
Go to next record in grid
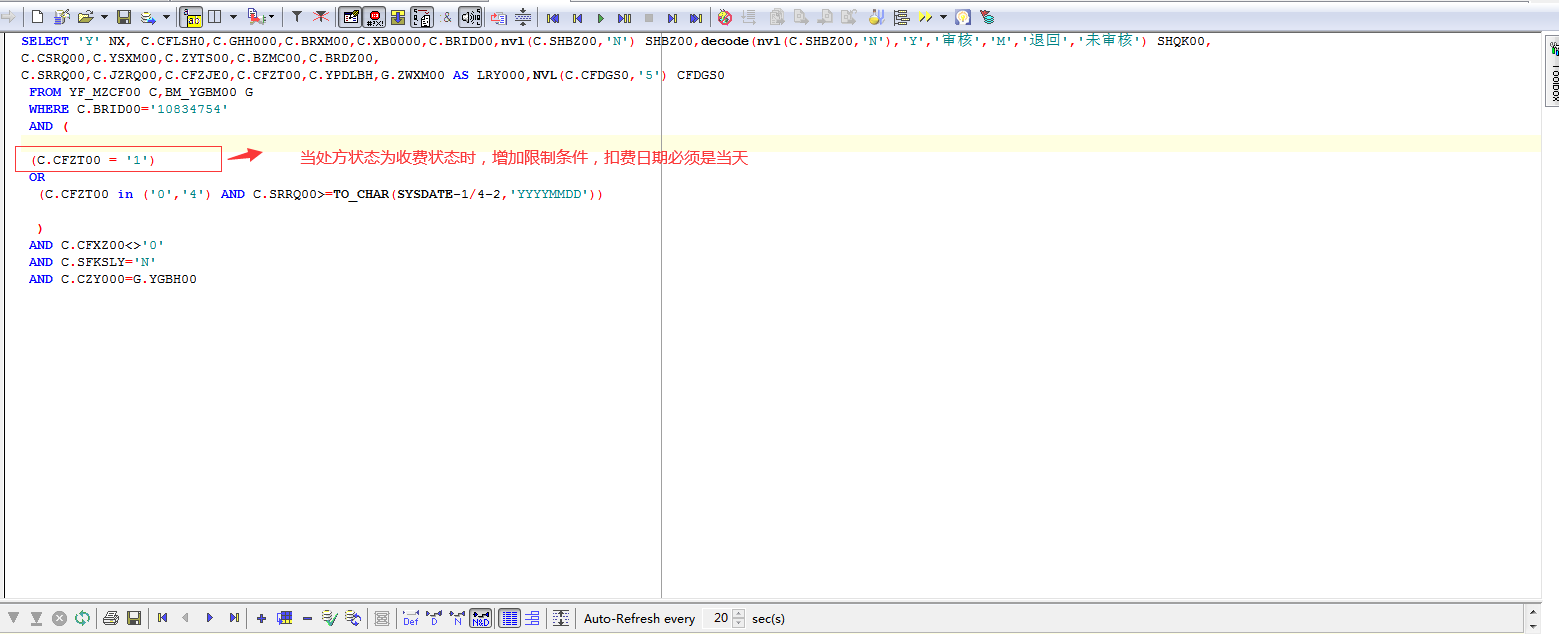[x=210, y=618]
